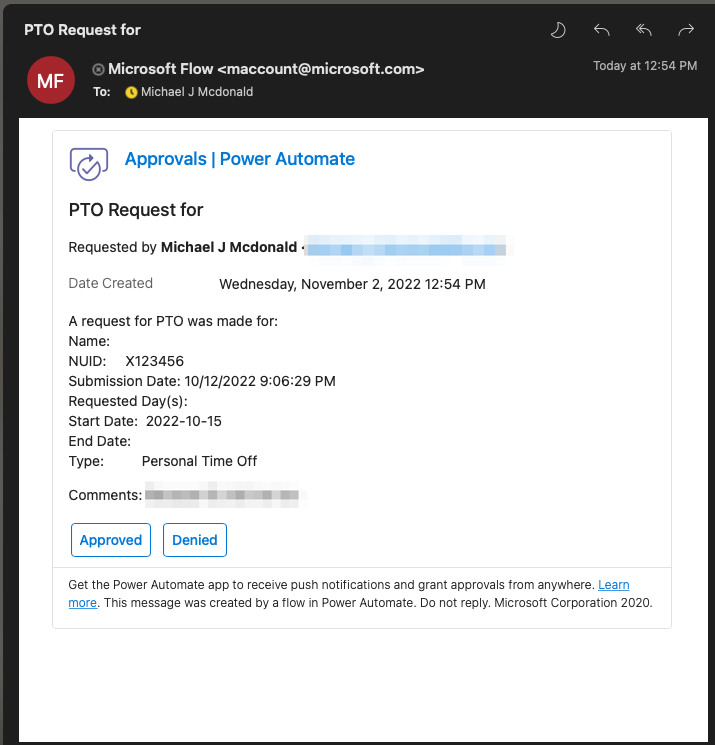
Task: Click requester name Michael J Mcdonald in bold
Action: 229,247
